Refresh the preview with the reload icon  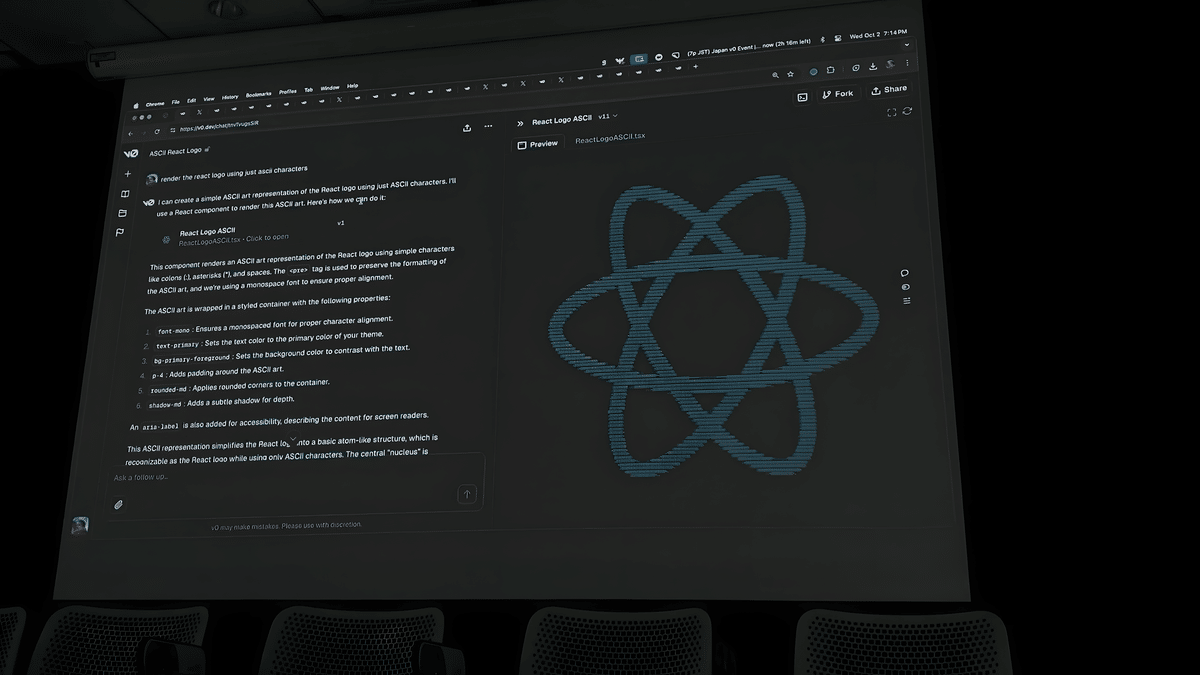tap(907, 111)
